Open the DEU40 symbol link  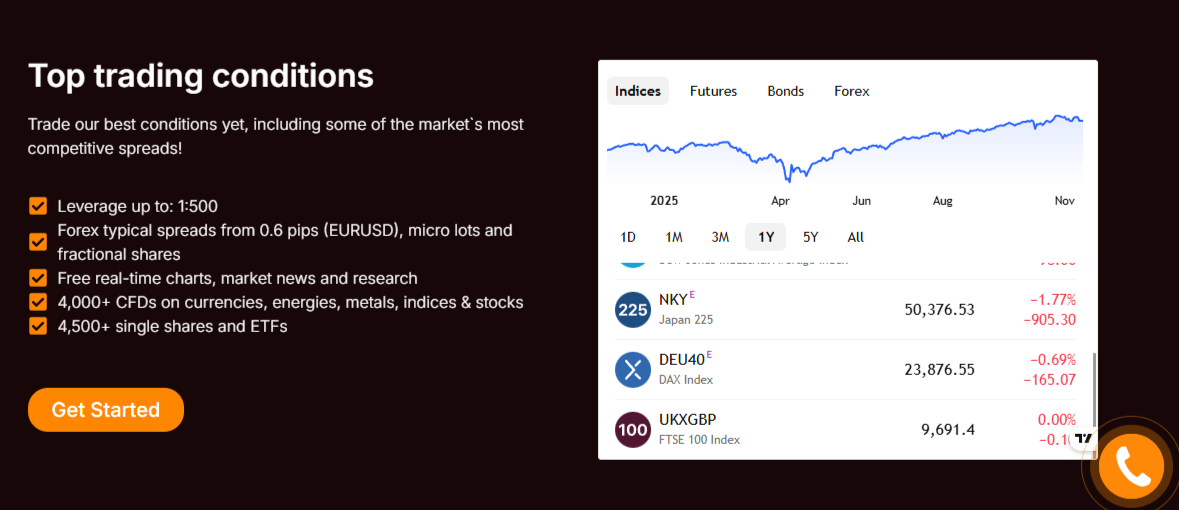683,360
